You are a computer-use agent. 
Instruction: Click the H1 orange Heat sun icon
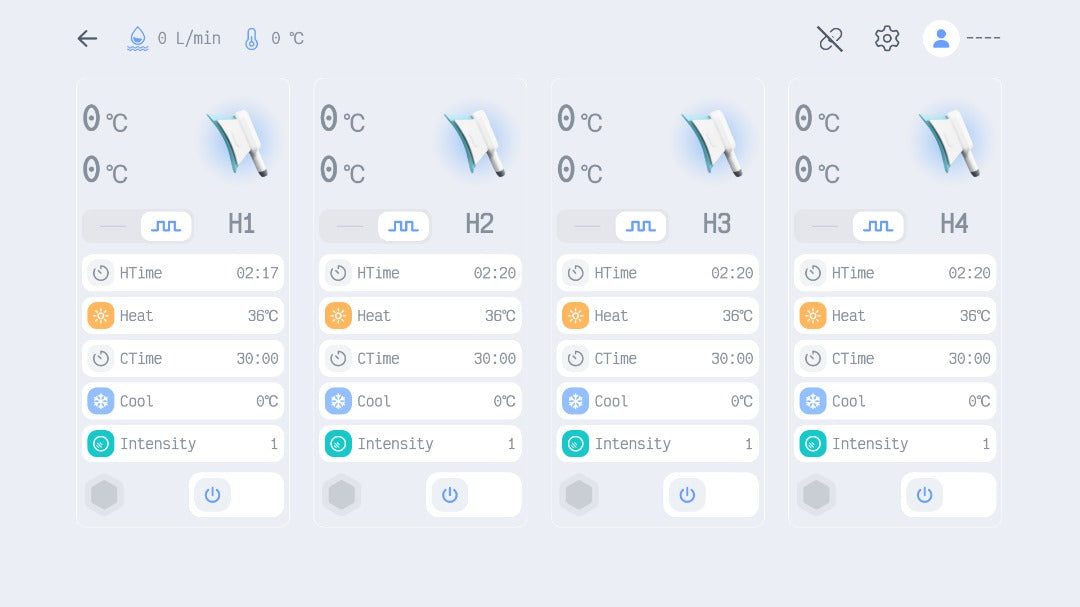tap(101, 316)
